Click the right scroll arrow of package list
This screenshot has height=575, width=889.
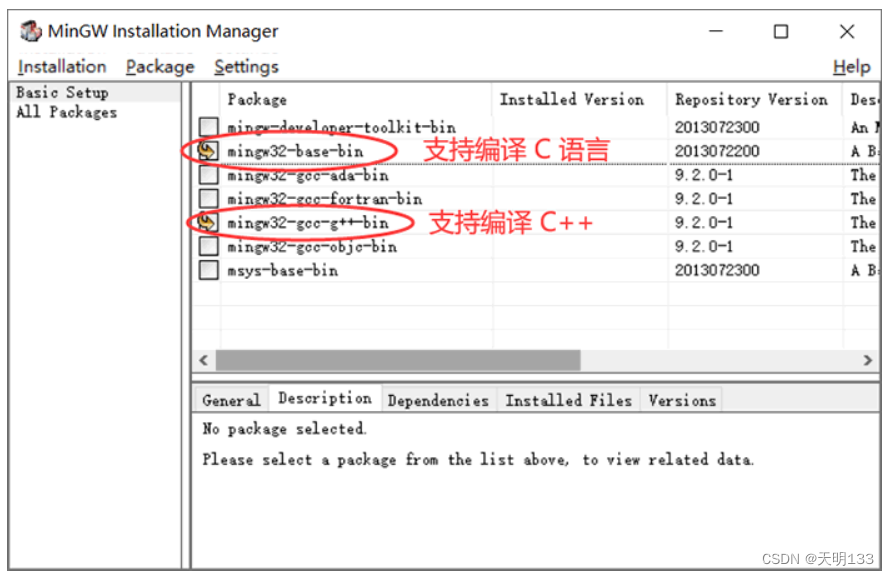tap(867, 360)
